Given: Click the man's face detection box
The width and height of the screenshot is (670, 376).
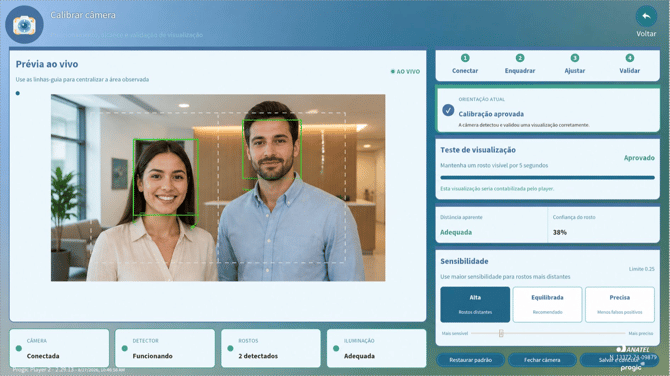Looking at the screenshot, I should pos(272,149).
